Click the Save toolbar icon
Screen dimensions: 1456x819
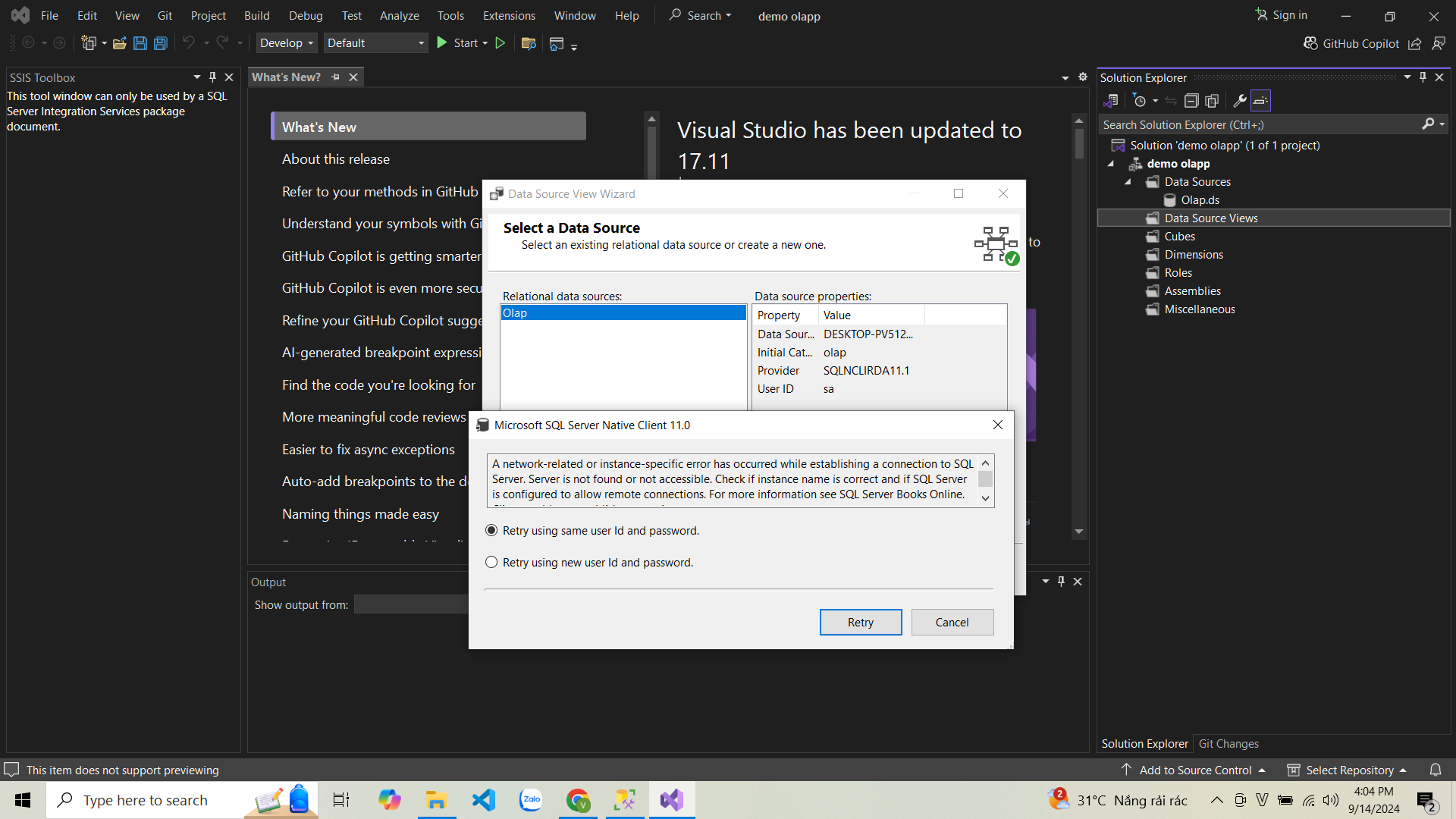(140, 43)
